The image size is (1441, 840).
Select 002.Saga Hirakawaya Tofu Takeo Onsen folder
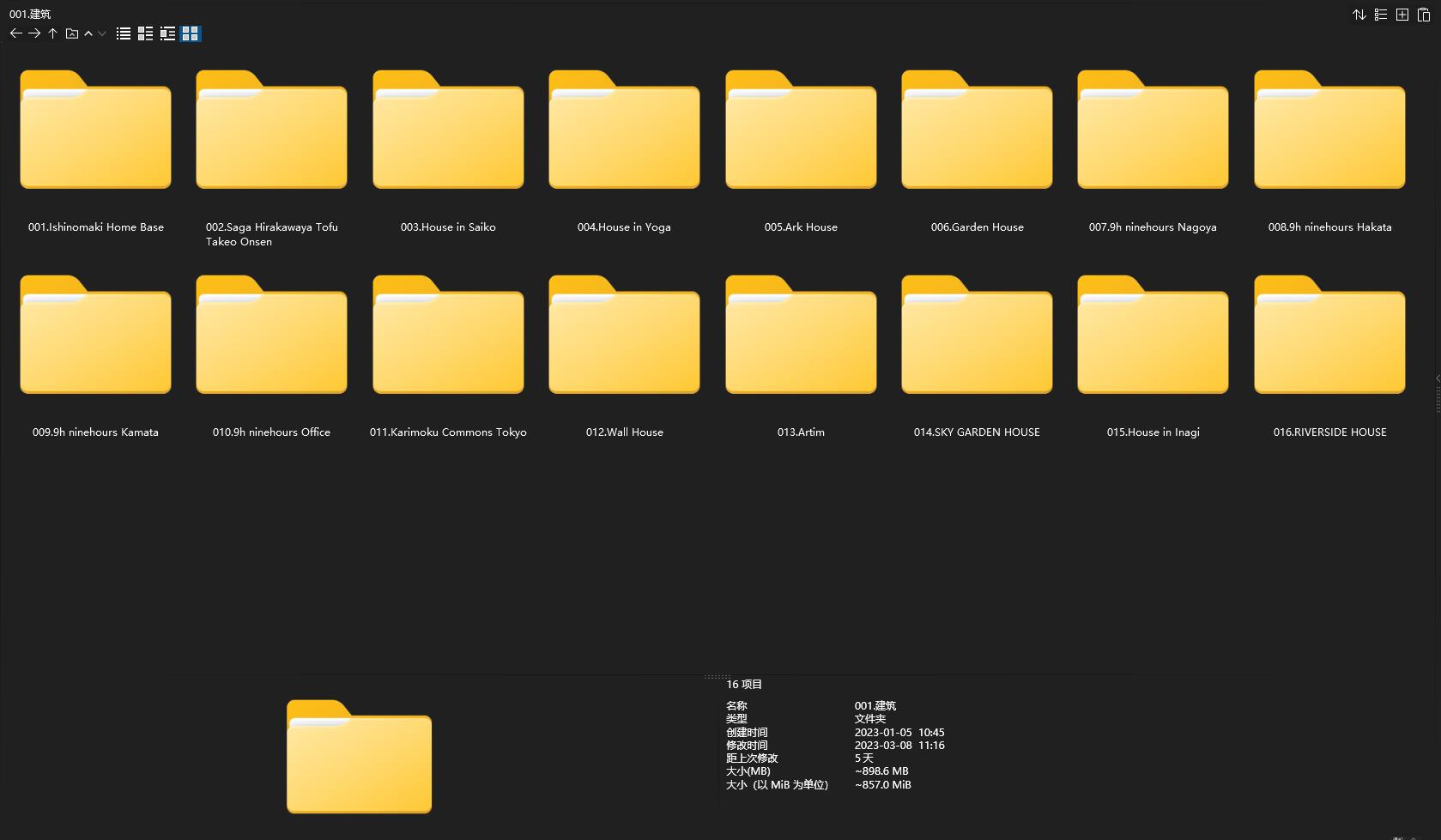point(271,158)
